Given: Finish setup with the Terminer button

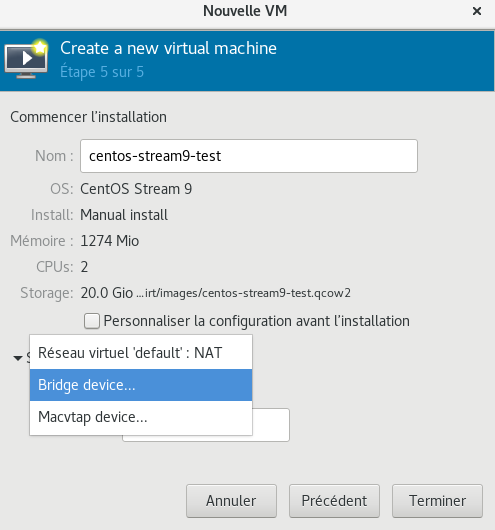Looking at the screenshot, I should pyautogui.click(x=437, y=501).
